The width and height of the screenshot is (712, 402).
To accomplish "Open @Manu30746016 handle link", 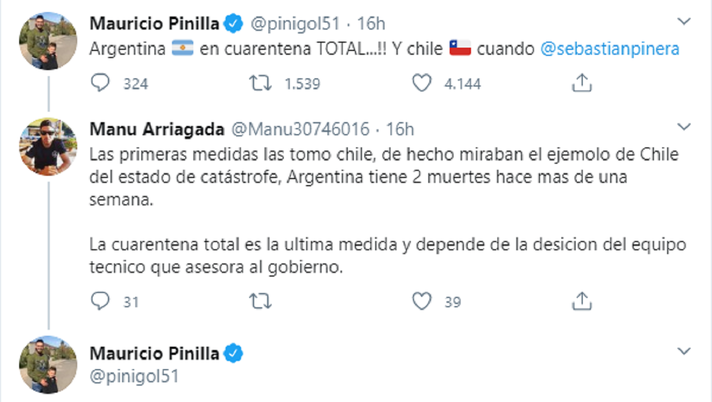I will point(301,128).
